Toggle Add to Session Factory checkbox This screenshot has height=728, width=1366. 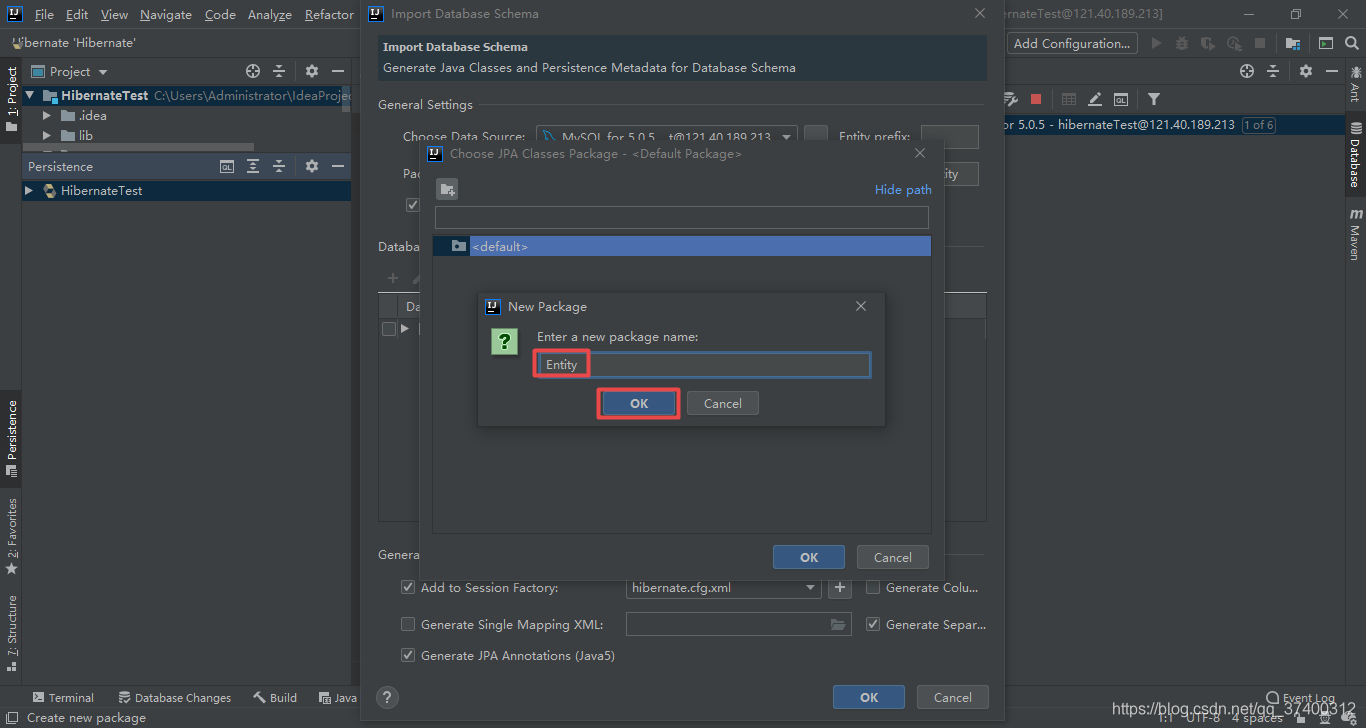[x=408, y=587]
